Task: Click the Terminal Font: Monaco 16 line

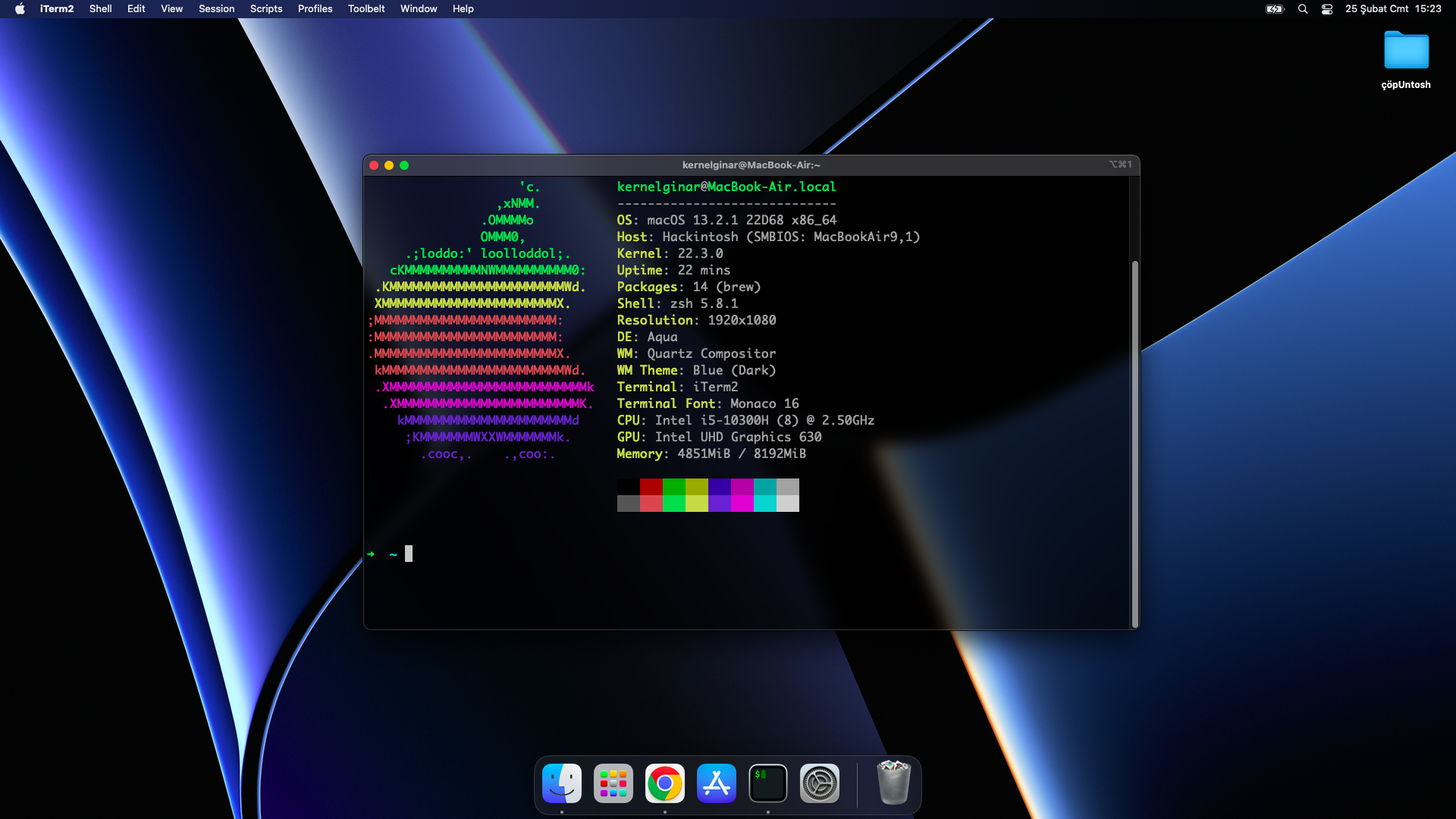Action: pyautogui.click(x=708, y=403)
